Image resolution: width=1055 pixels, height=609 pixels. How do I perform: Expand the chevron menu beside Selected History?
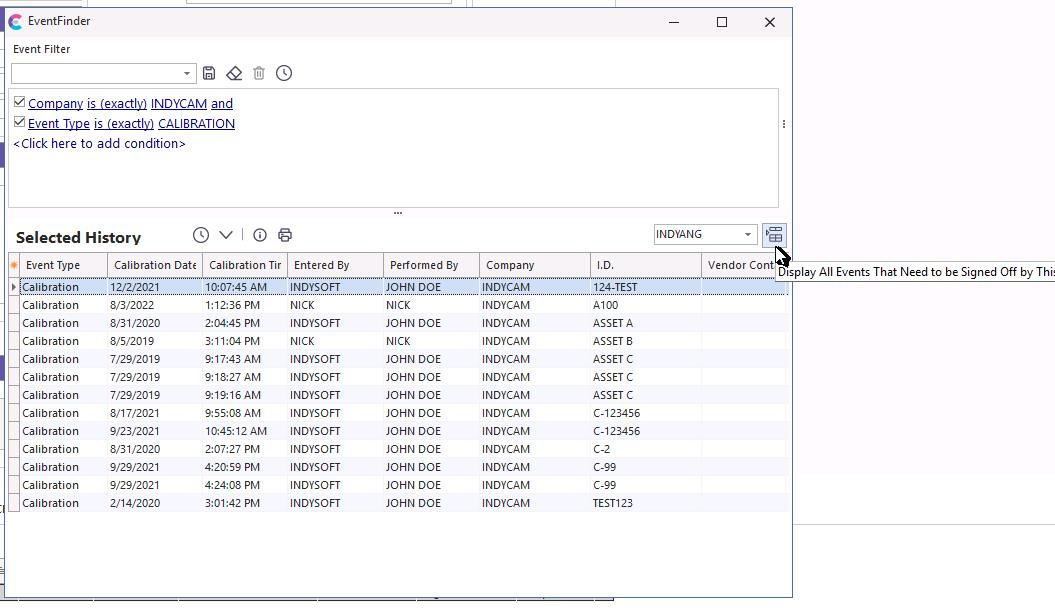pyautogui.click(x=226, y=235)
